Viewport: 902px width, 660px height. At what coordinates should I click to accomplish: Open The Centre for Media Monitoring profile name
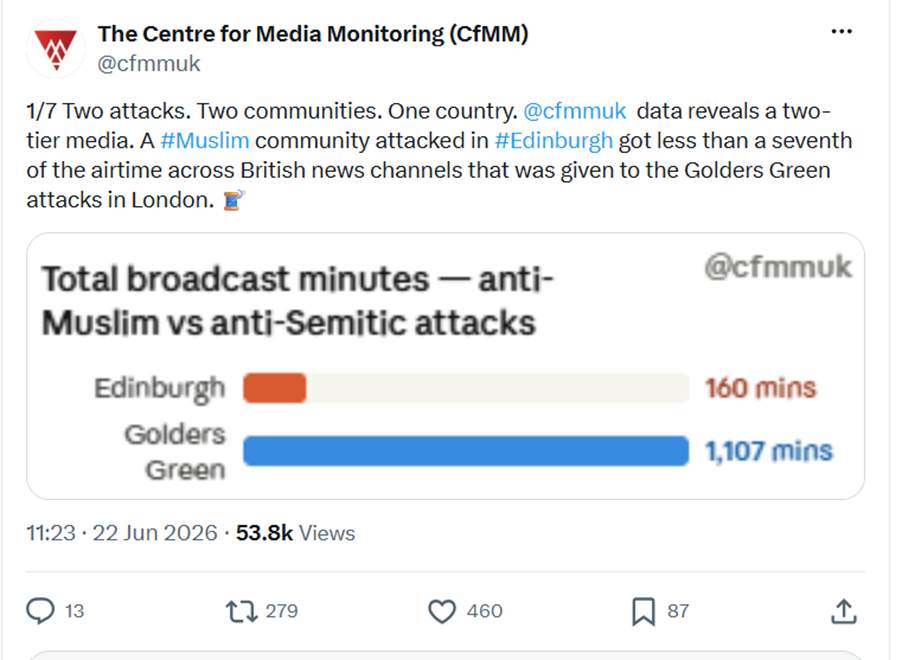coord(313,34)
